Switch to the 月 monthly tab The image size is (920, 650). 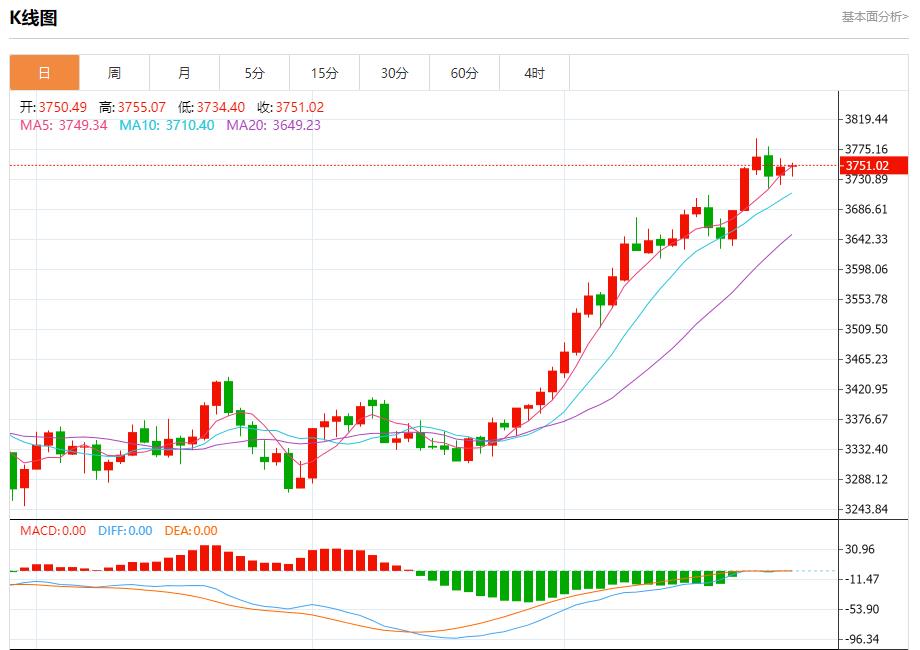tap(184, 73)
